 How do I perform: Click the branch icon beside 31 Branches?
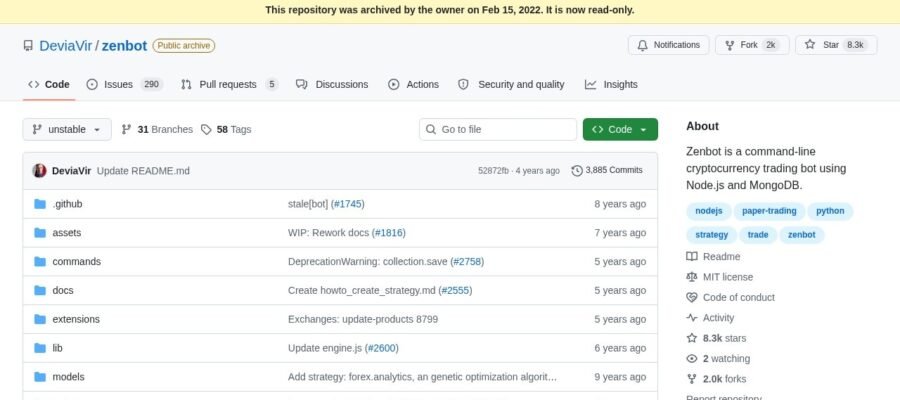tap(126, 130)
